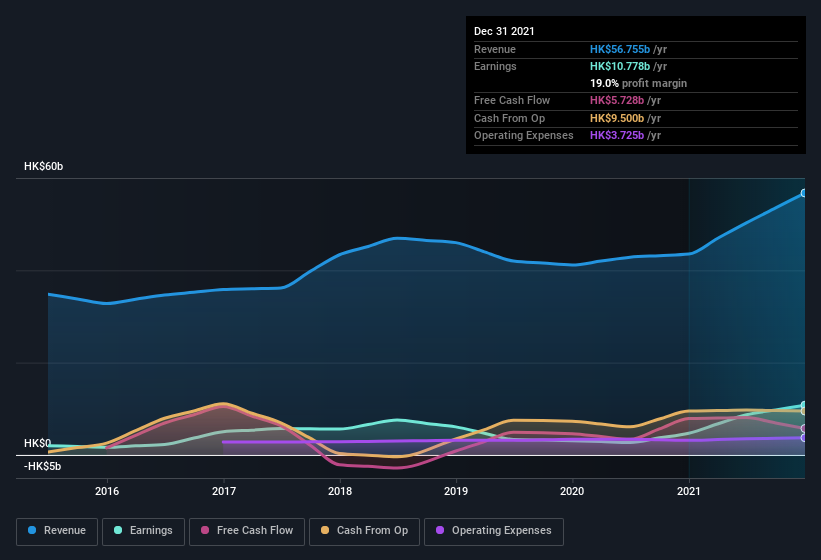
Task: Click the Cash From Op label in tooltip
Action: click(x=509, y=118)
